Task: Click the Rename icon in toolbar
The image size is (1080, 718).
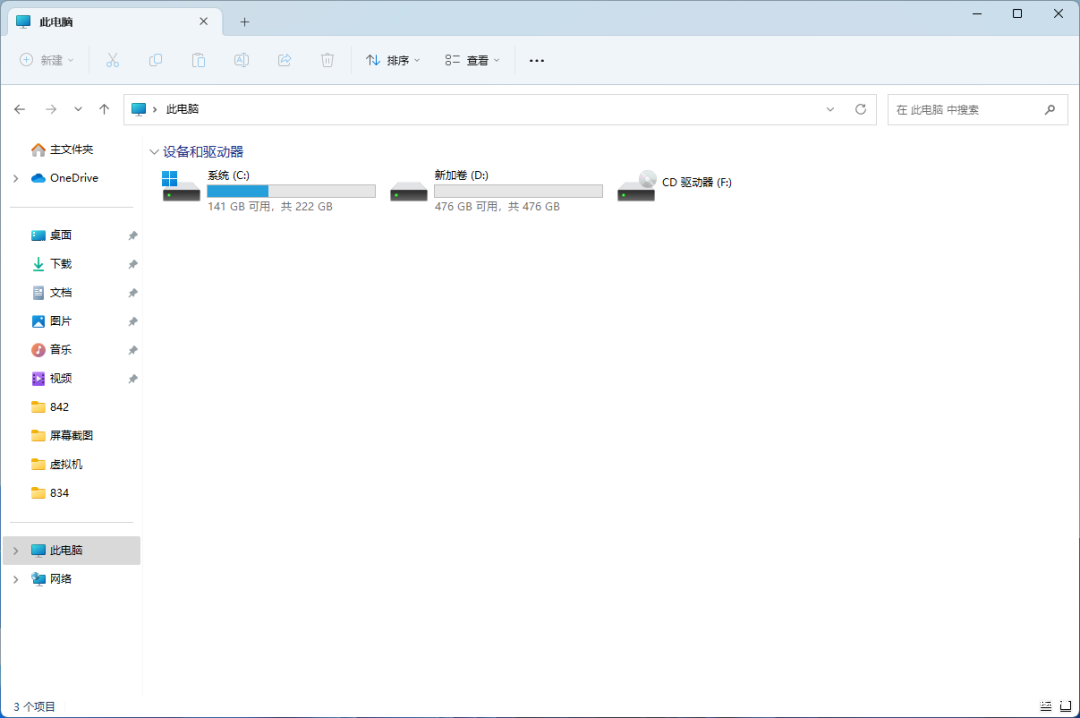Action: click(241, 60)
